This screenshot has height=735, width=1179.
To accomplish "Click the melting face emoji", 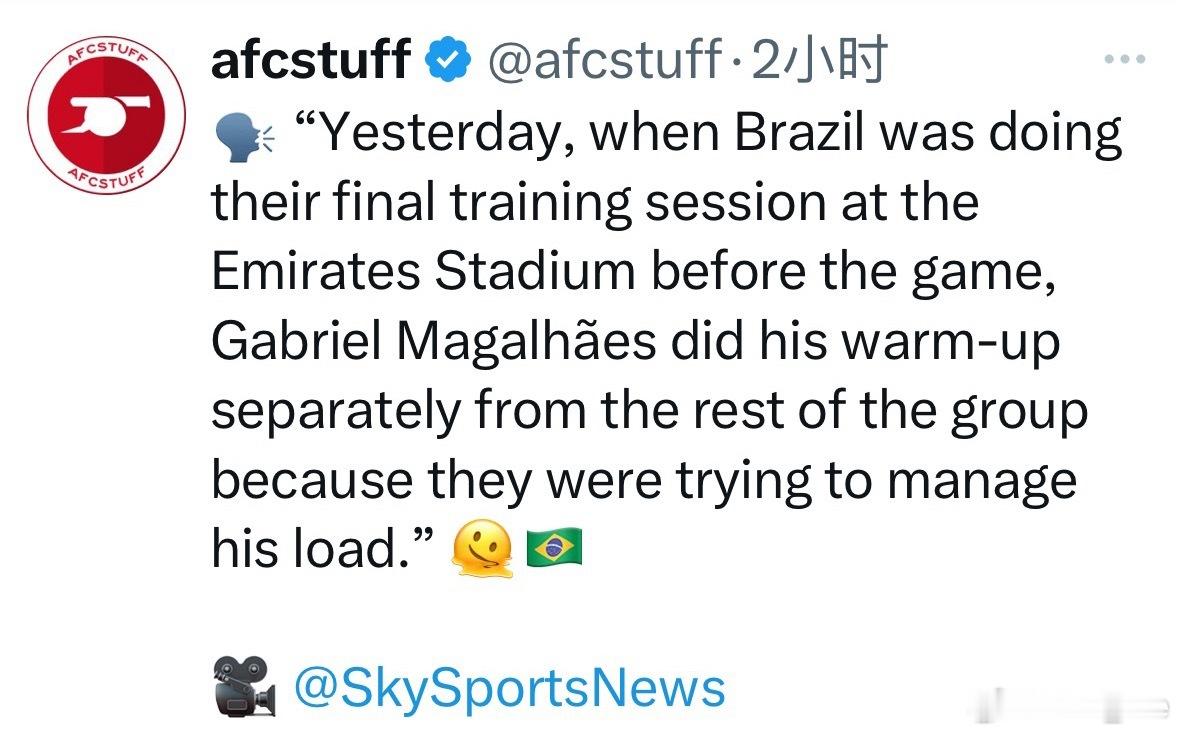I will (483, 550).
